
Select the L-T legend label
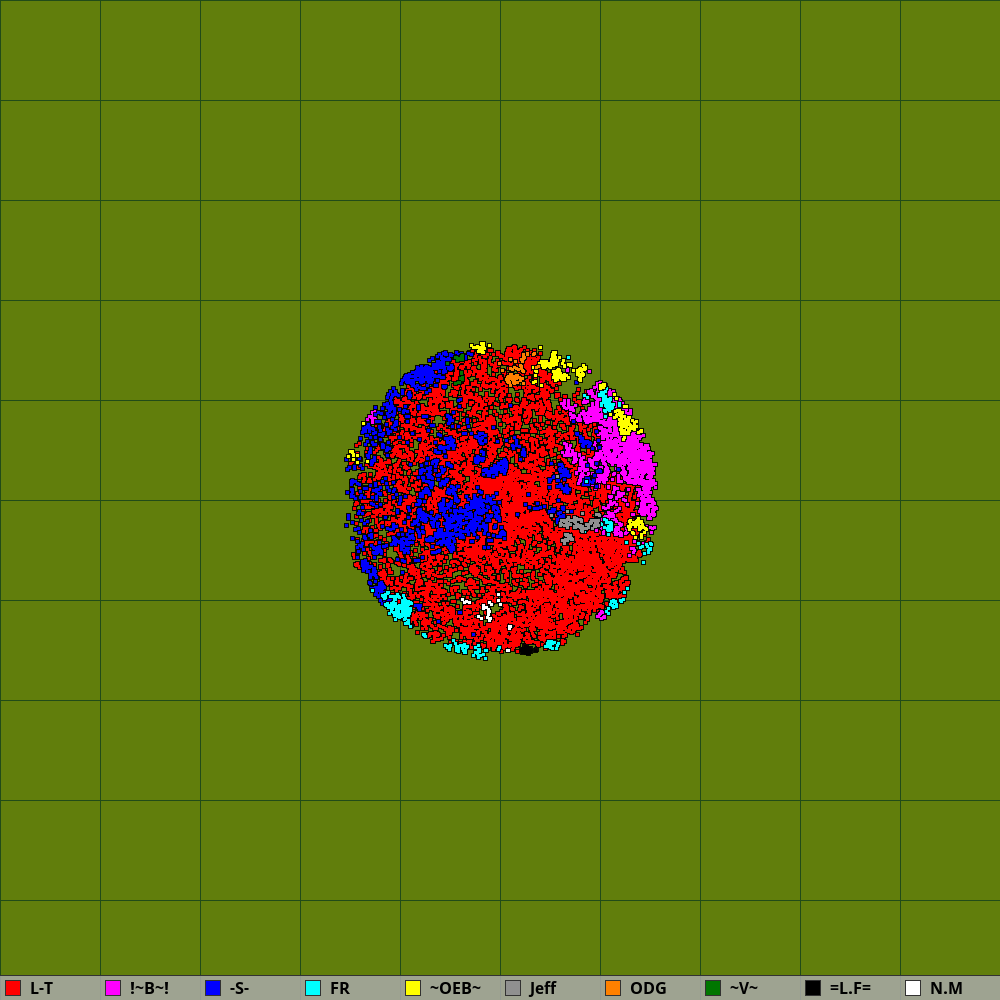point(41,989)
